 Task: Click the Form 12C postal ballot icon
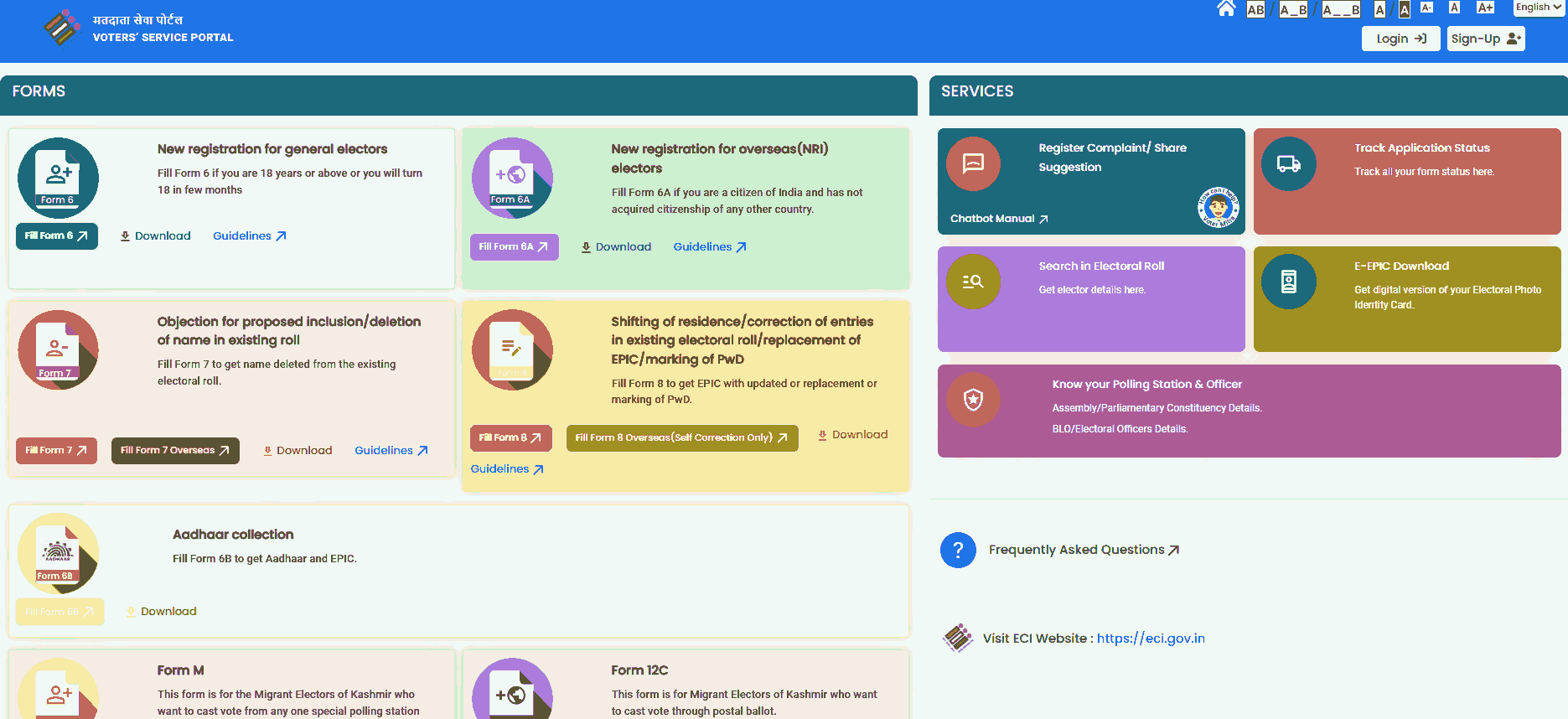[x=512, y=689]
